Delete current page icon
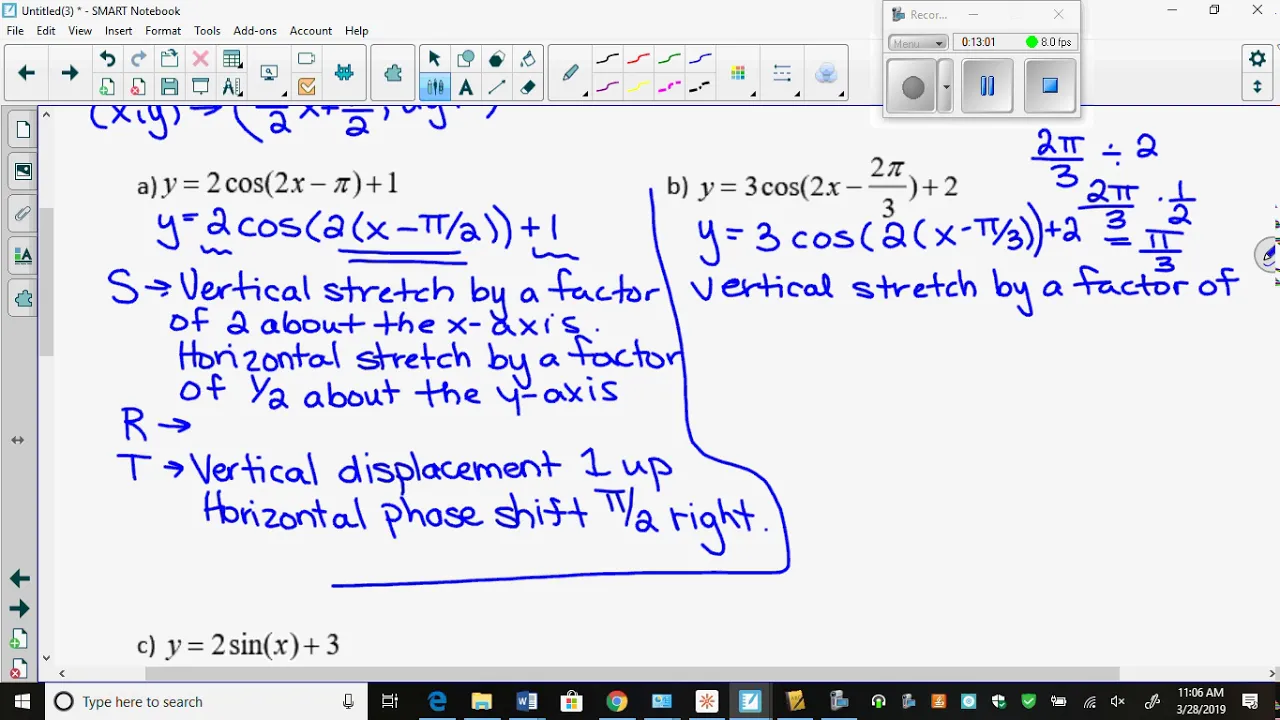The width and height of the screenshot is (1280, 720). coord(138,87)
